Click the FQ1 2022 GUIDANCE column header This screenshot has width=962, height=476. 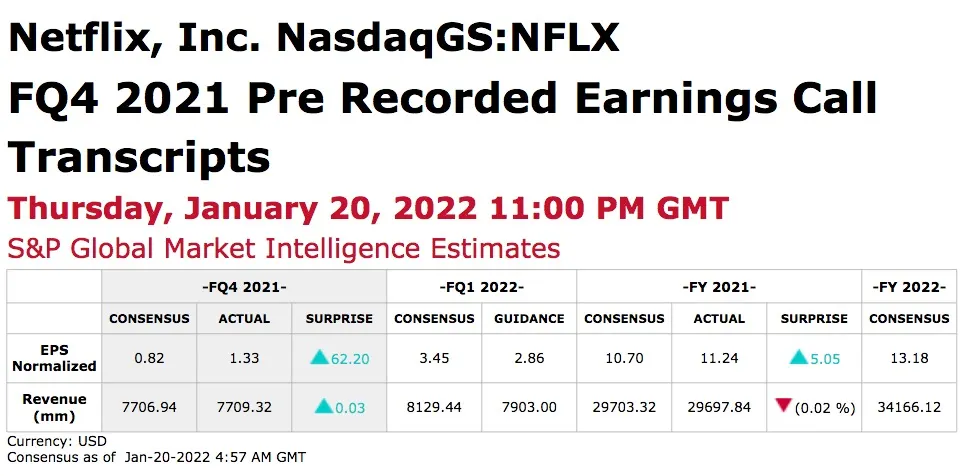529,319
